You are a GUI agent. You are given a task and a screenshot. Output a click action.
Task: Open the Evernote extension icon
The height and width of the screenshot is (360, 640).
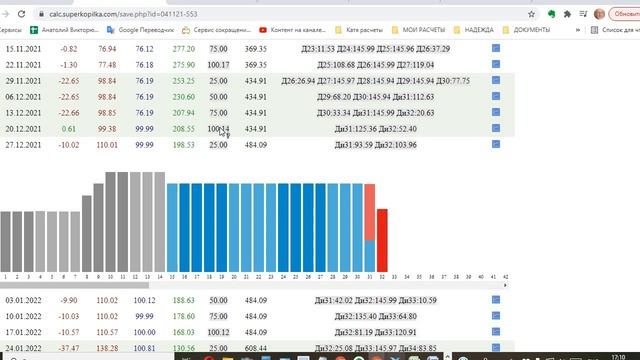[x=551, y=14]
